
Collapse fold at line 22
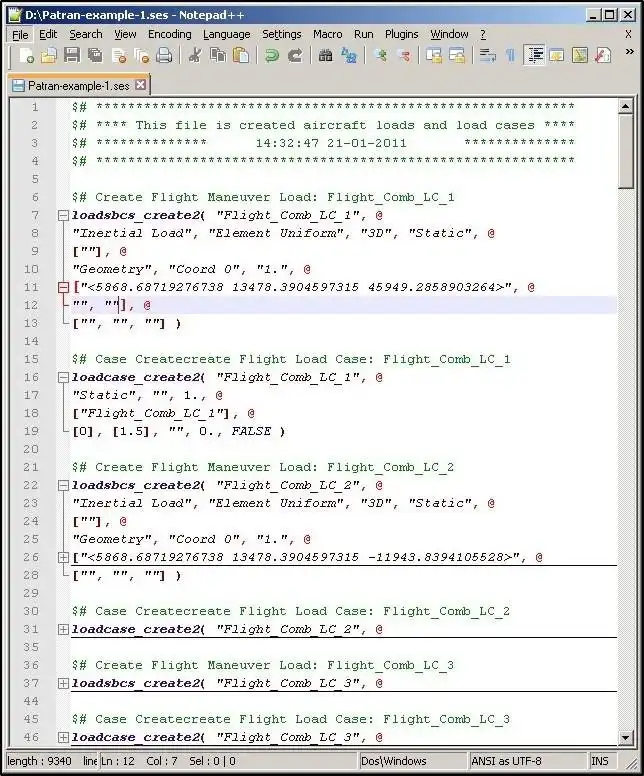(63, 485)
